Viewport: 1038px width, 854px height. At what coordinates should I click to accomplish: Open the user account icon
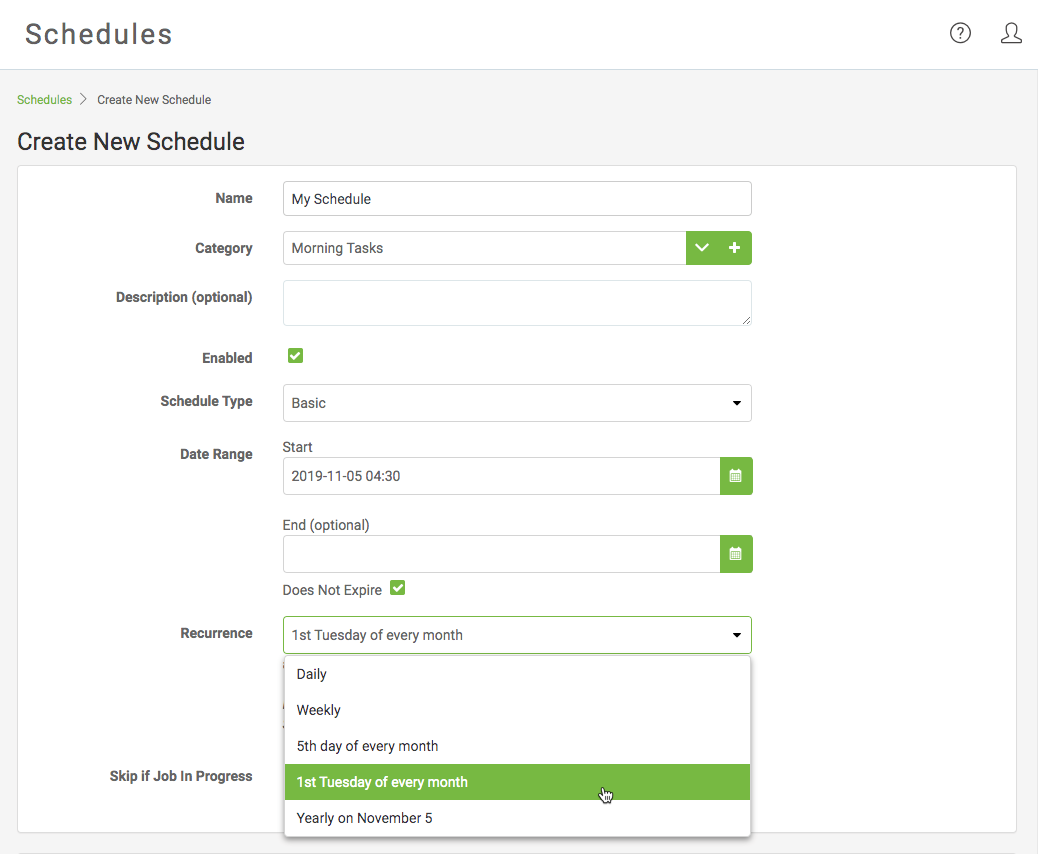coord(1011,33)
